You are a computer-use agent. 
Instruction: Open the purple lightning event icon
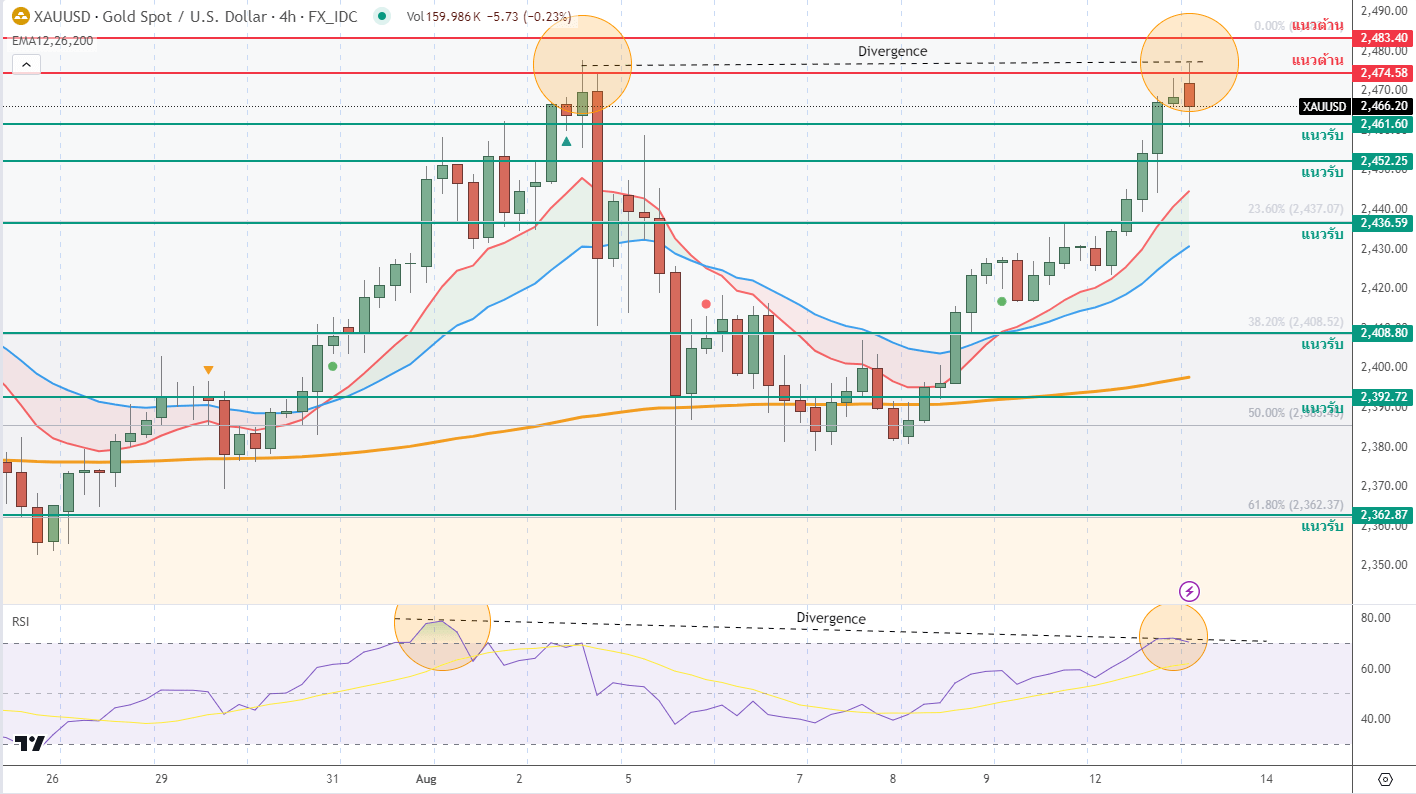click(1189, 591)
